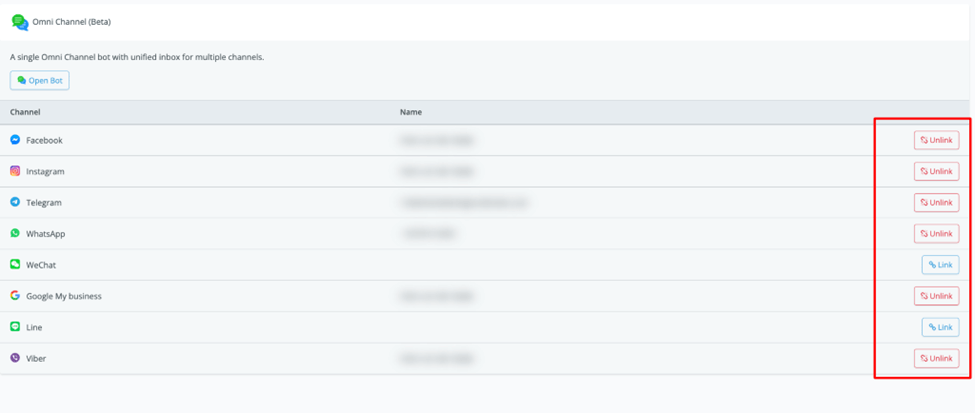Click the Name column header

pos(410,112)
